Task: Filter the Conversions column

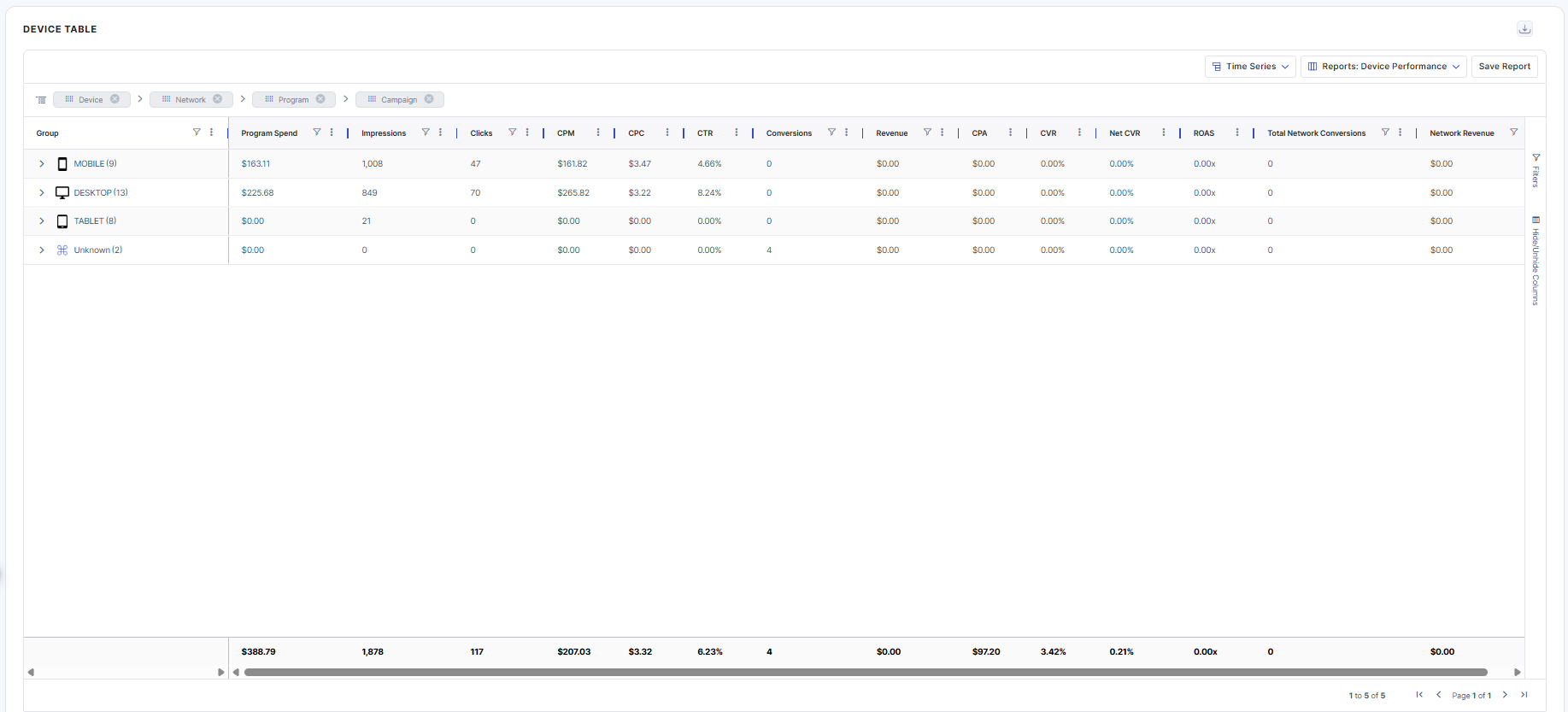Action: coord(831,132)
